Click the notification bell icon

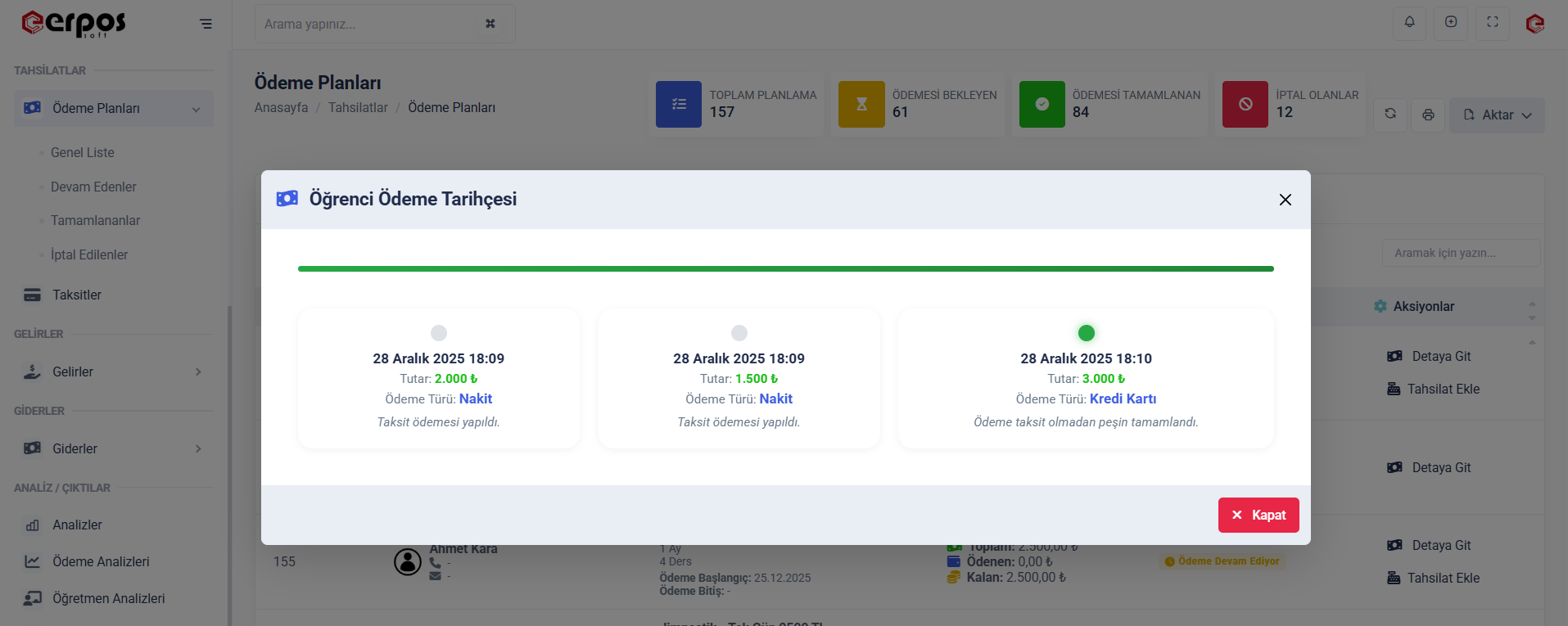(x=1409, y=23)
